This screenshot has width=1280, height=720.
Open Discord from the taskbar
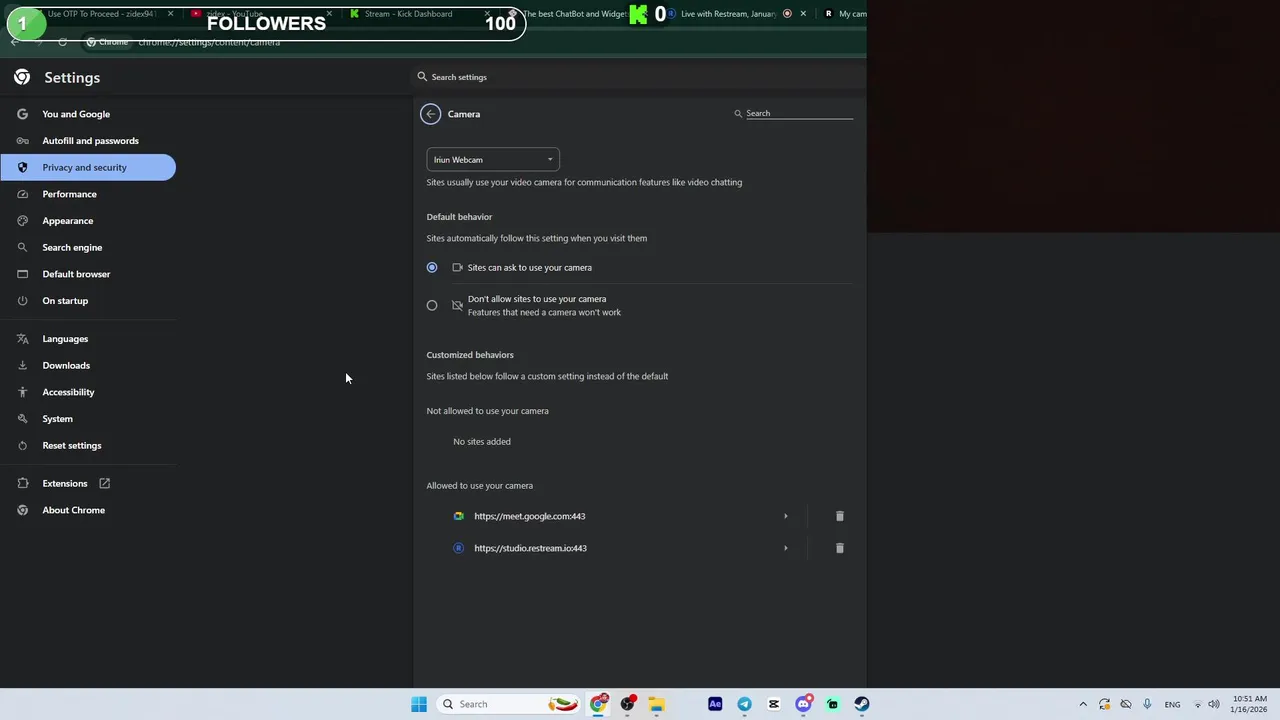click(803, 704)
